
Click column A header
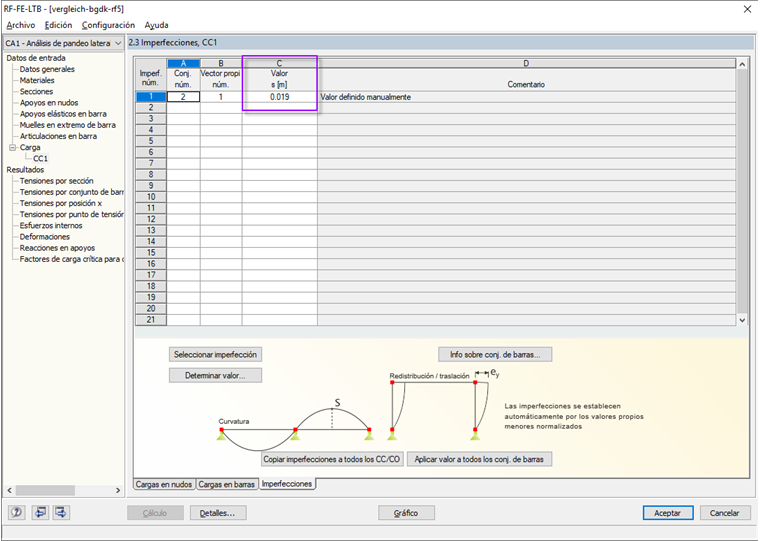(183, 63)
